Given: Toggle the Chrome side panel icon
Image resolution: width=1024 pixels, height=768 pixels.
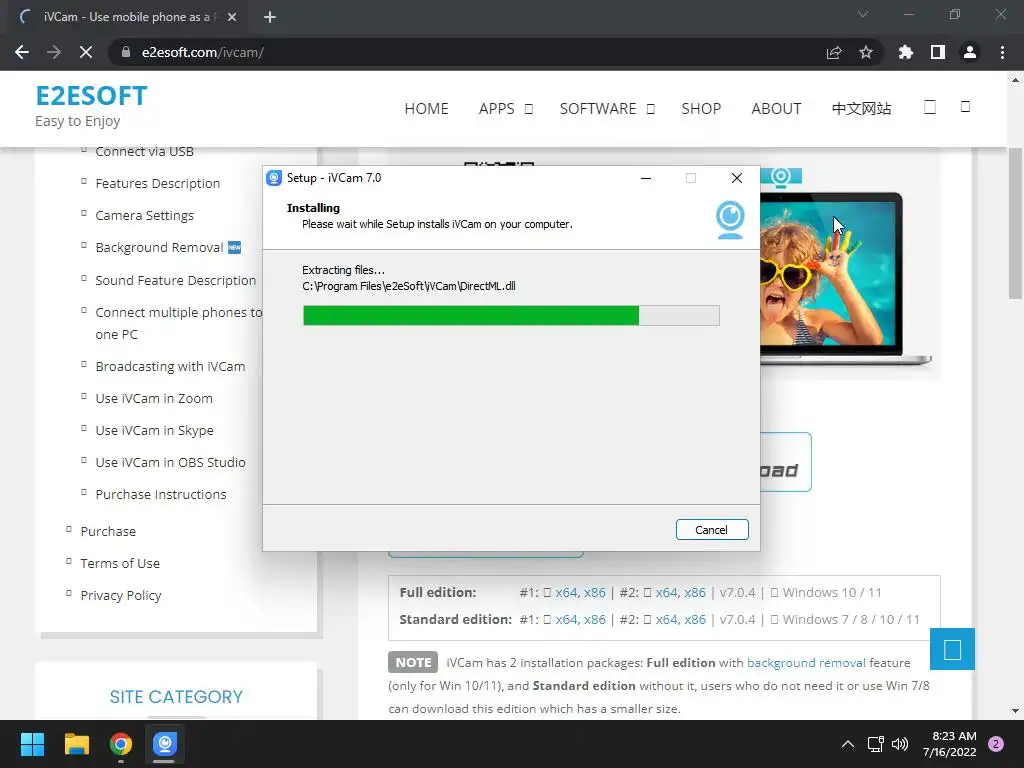Looking at the screenshot, I should (x=938, y=52).
